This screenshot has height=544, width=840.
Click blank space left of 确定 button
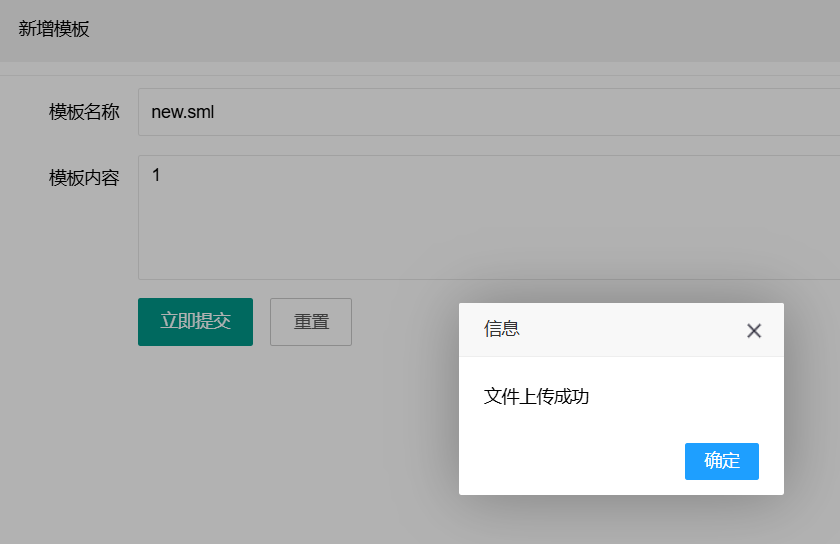pyautogui.click(x=570, y=461)
